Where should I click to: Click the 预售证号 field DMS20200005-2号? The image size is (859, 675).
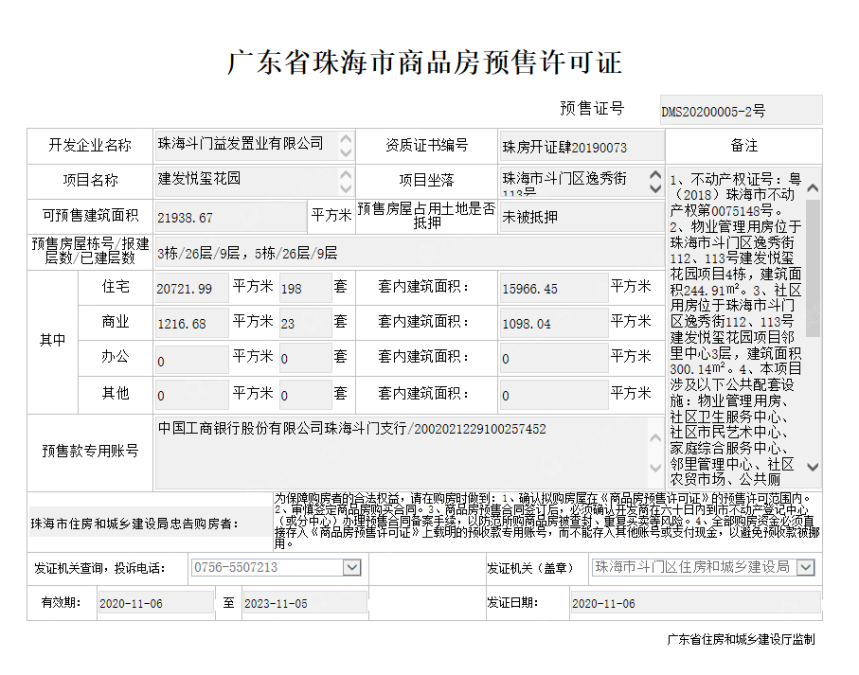click(x=741, y=110)
